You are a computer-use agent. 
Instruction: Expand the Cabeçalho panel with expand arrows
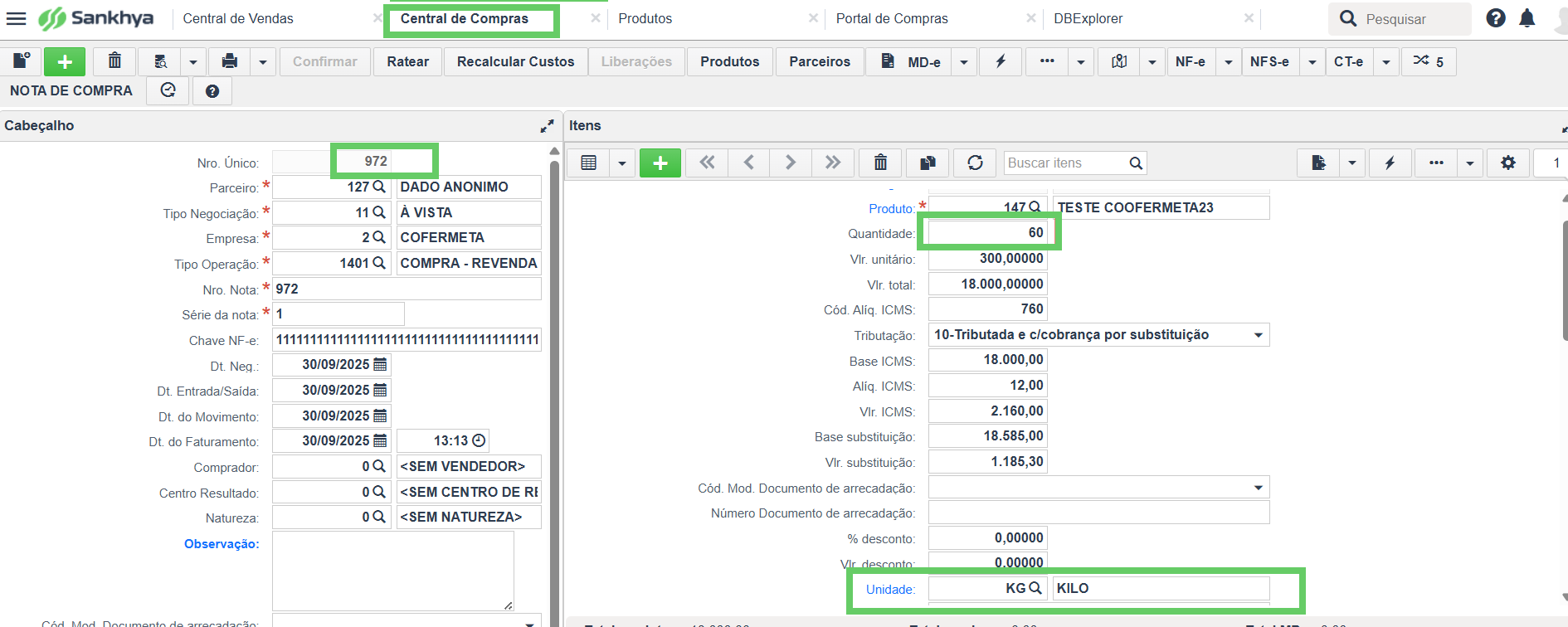click(547, 126)
